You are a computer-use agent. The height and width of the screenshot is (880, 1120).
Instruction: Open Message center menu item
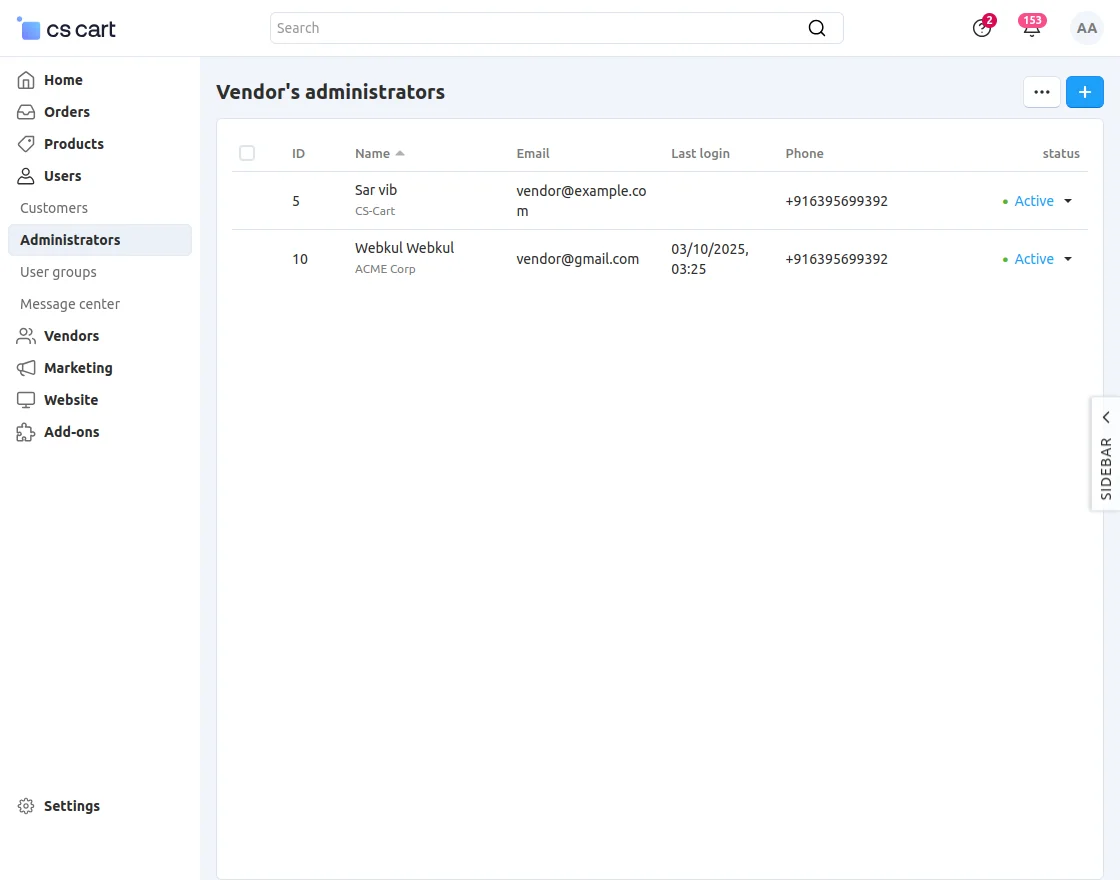click(70, 304)
